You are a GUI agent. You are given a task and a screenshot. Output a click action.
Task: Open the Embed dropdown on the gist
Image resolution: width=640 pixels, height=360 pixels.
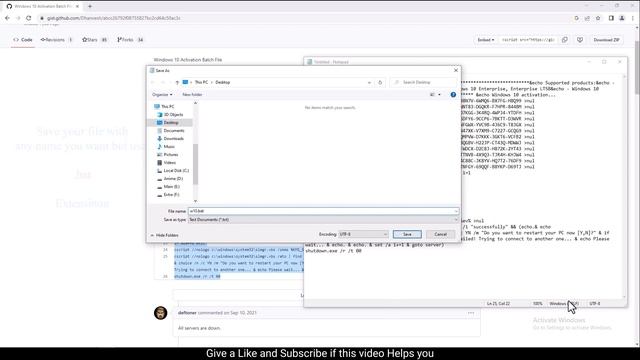486,40
